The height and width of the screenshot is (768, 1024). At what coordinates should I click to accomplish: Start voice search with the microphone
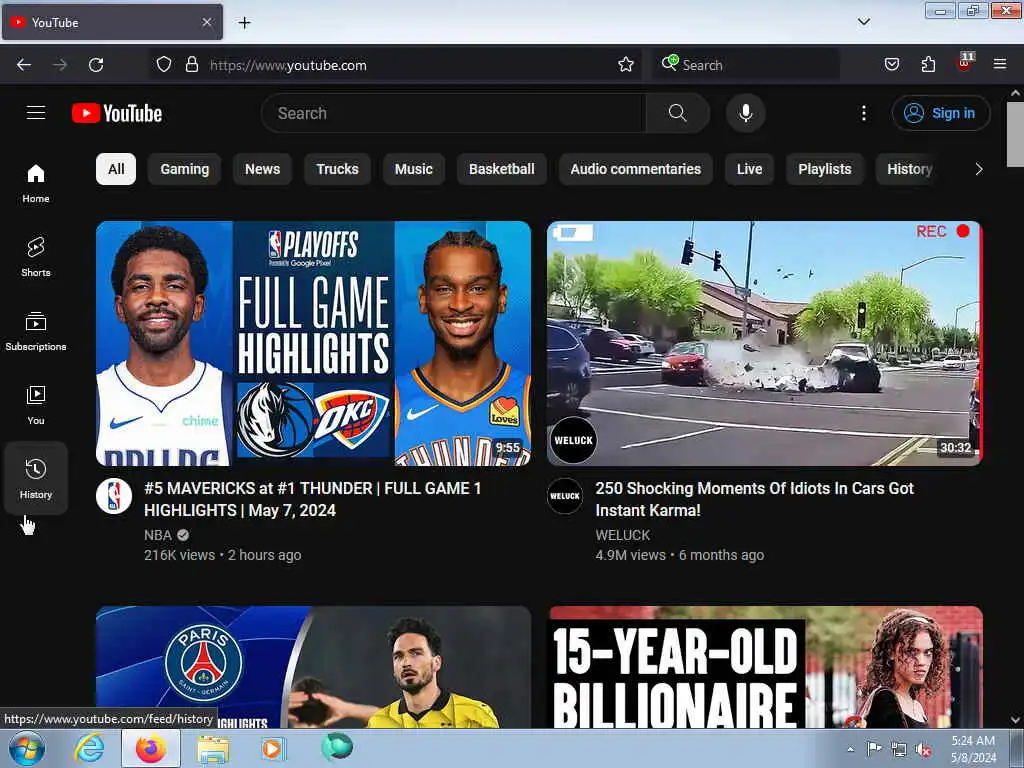click(745, 113)
